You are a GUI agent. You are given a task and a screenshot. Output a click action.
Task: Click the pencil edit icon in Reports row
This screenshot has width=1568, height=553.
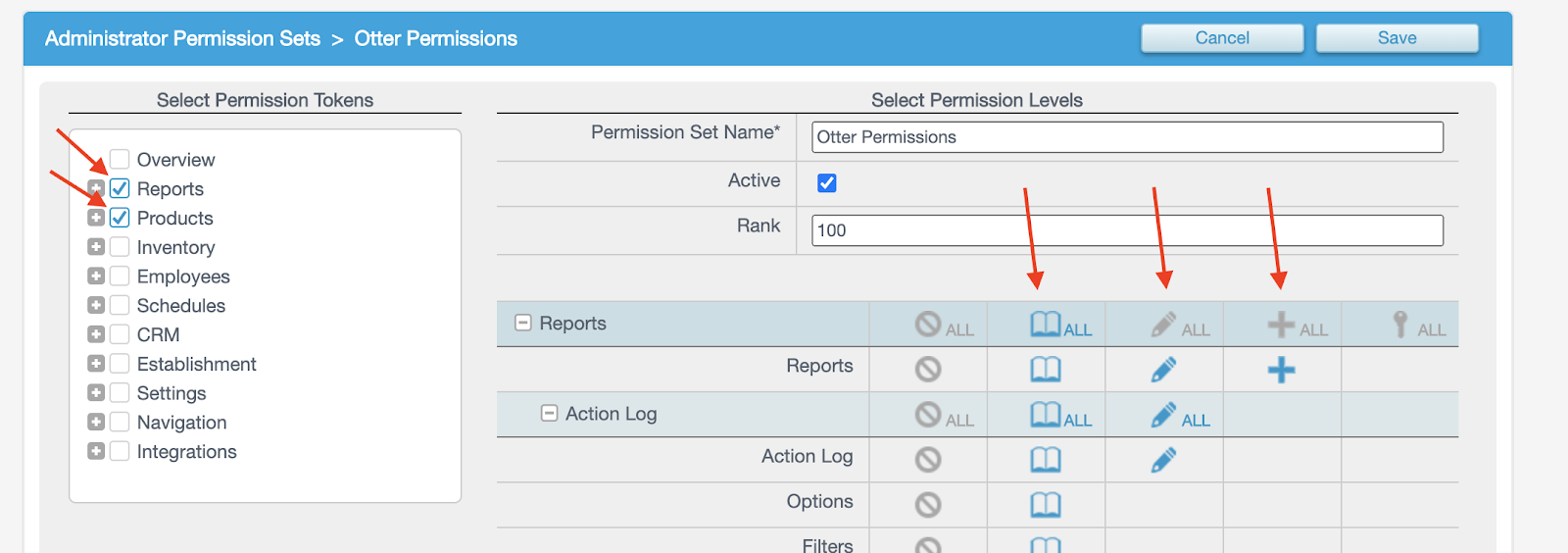pos(1163,370)
